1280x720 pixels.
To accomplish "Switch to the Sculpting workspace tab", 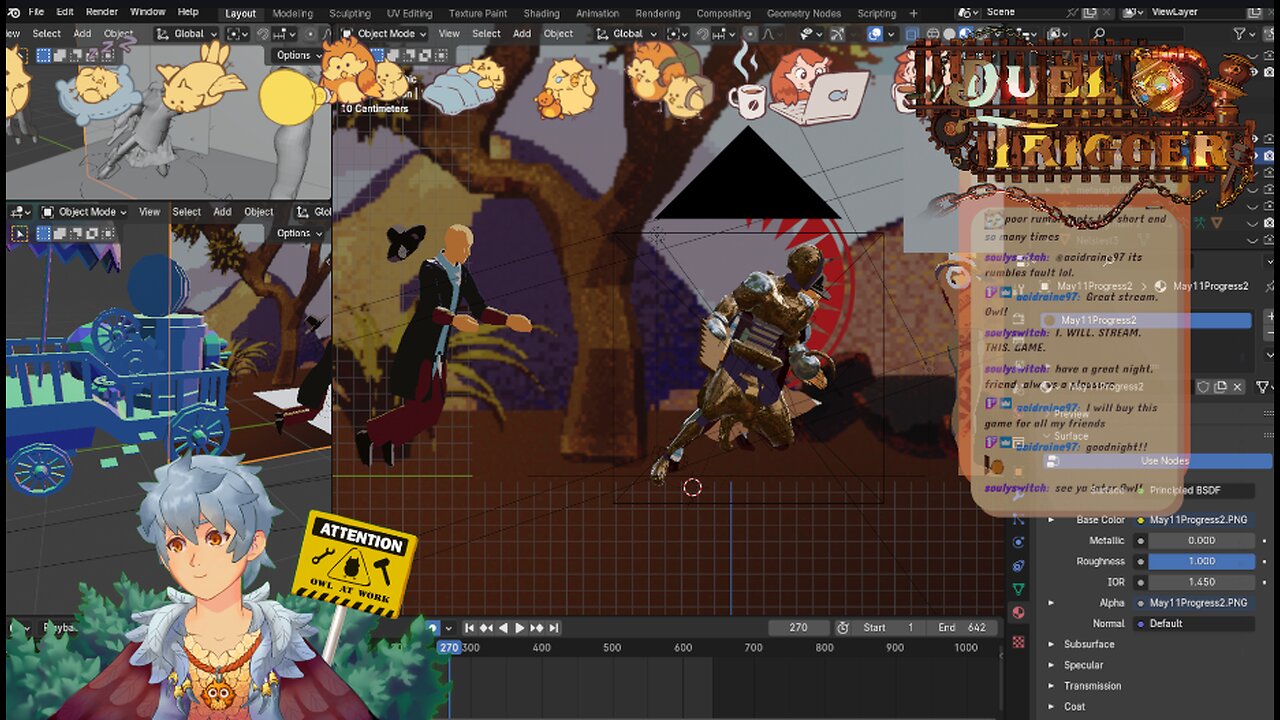I will tap(350, 14).
